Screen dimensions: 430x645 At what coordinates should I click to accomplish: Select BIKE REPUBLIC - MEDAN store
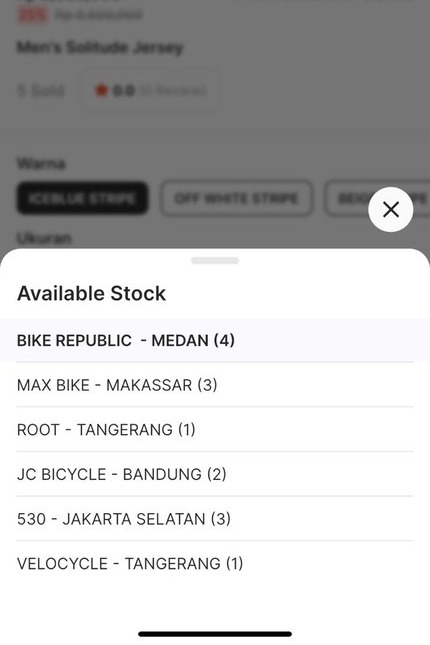(215, 340)
